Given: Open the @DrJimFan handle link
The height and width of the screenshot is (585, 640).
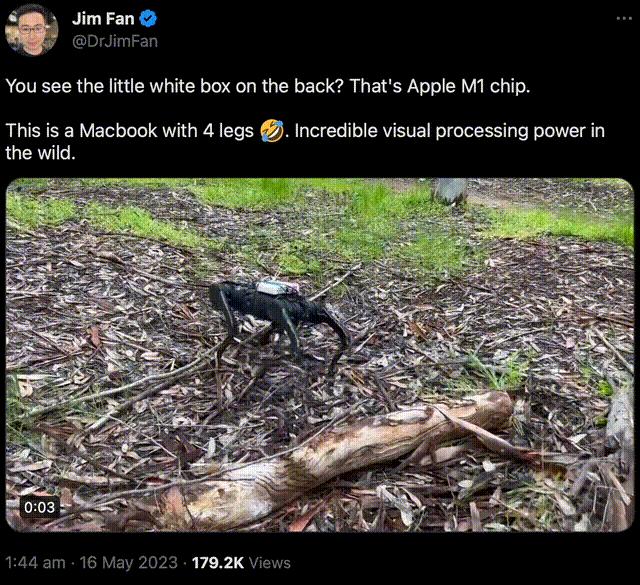Looking at the screenshot, I should (x=115, y=40).
